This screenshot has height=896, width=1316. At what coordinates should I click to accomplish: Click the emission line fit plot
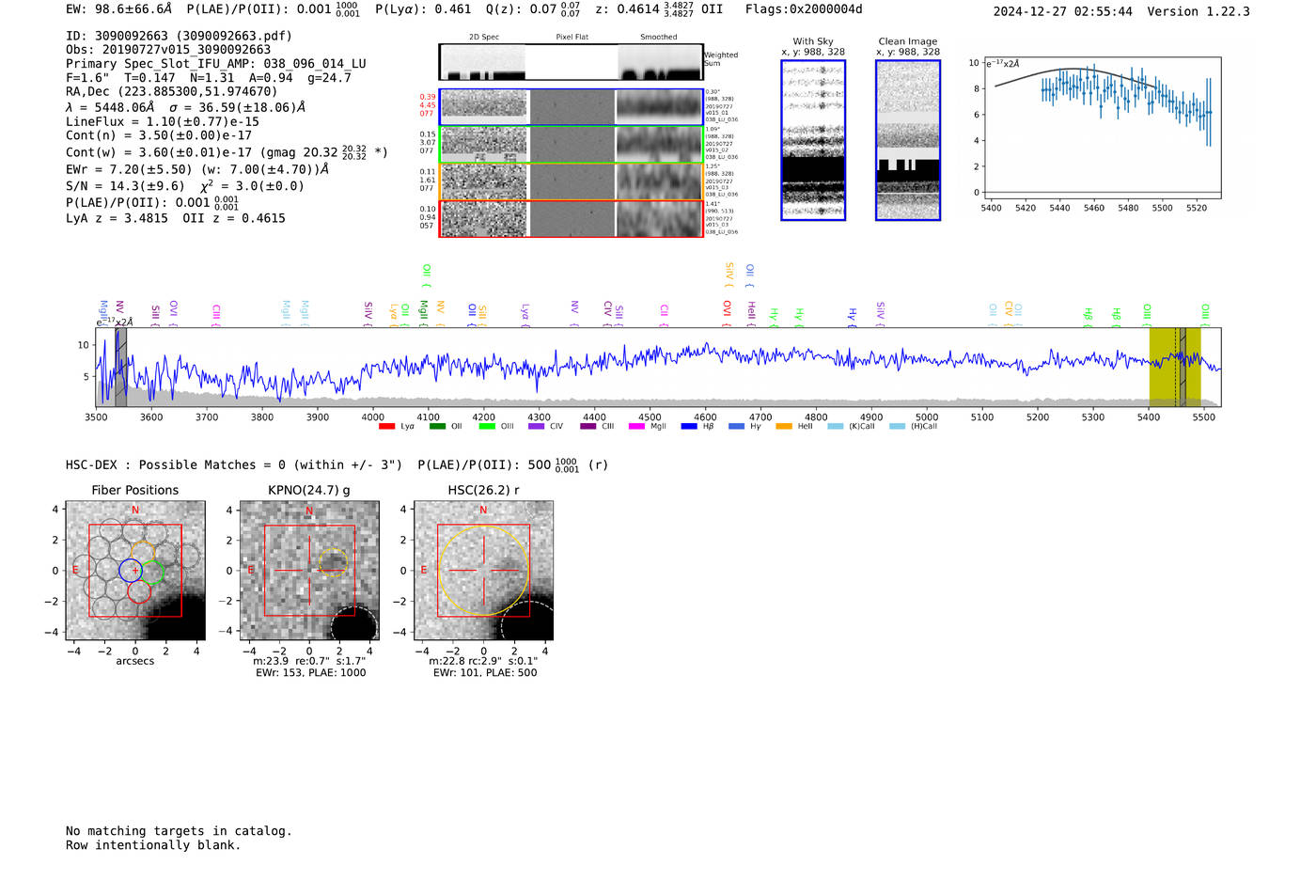[x=1101, y=127]
